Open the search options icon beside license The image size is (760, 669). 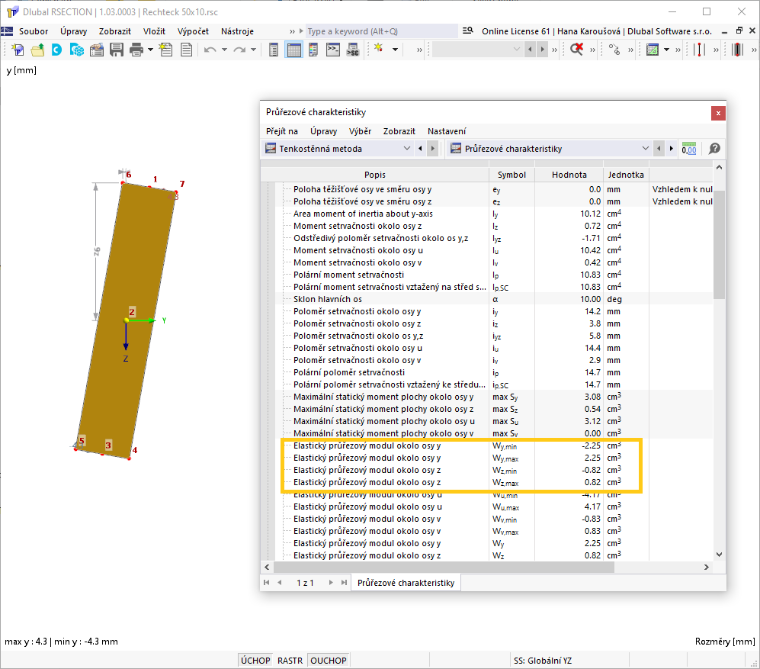[x=468, y=31]
